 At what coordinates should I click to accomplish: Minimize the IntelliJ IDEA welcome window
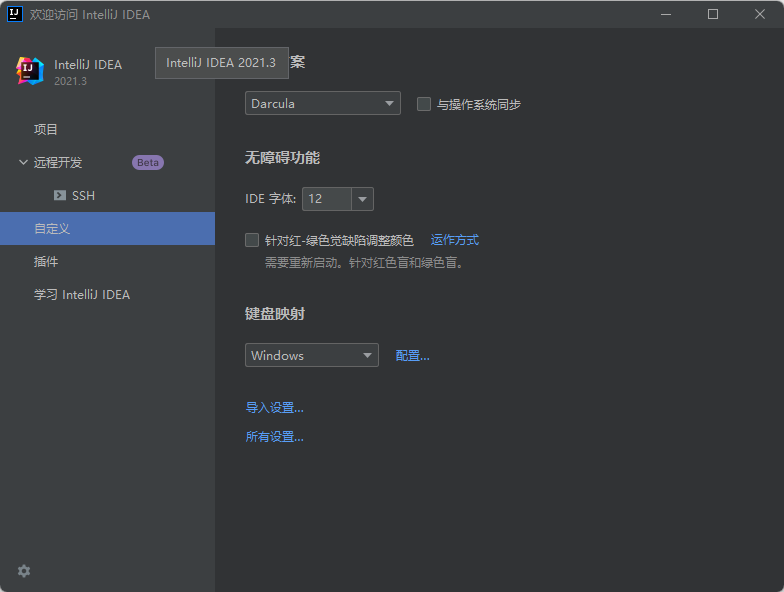(x=666, y=14)
